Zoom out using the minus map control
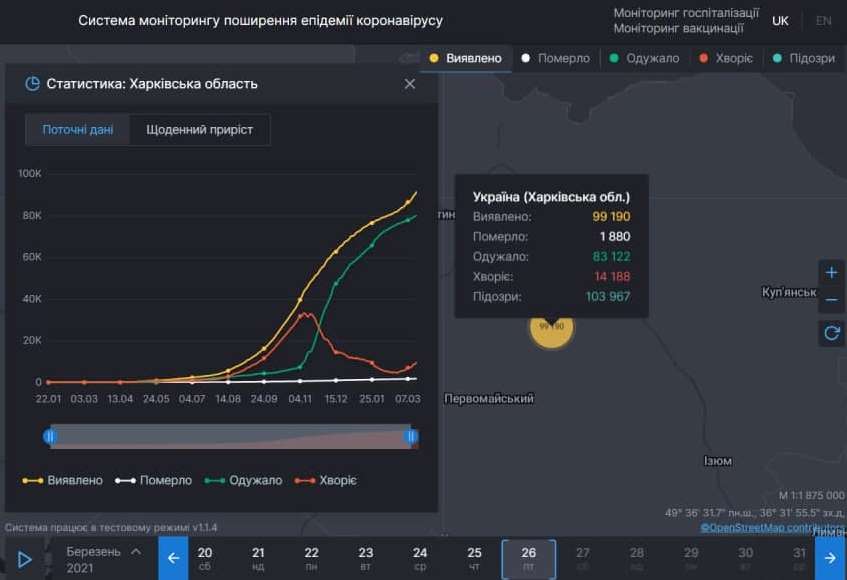Image resolution: width=847 pixels, height=580 pixels. click(x=831, y=300)
